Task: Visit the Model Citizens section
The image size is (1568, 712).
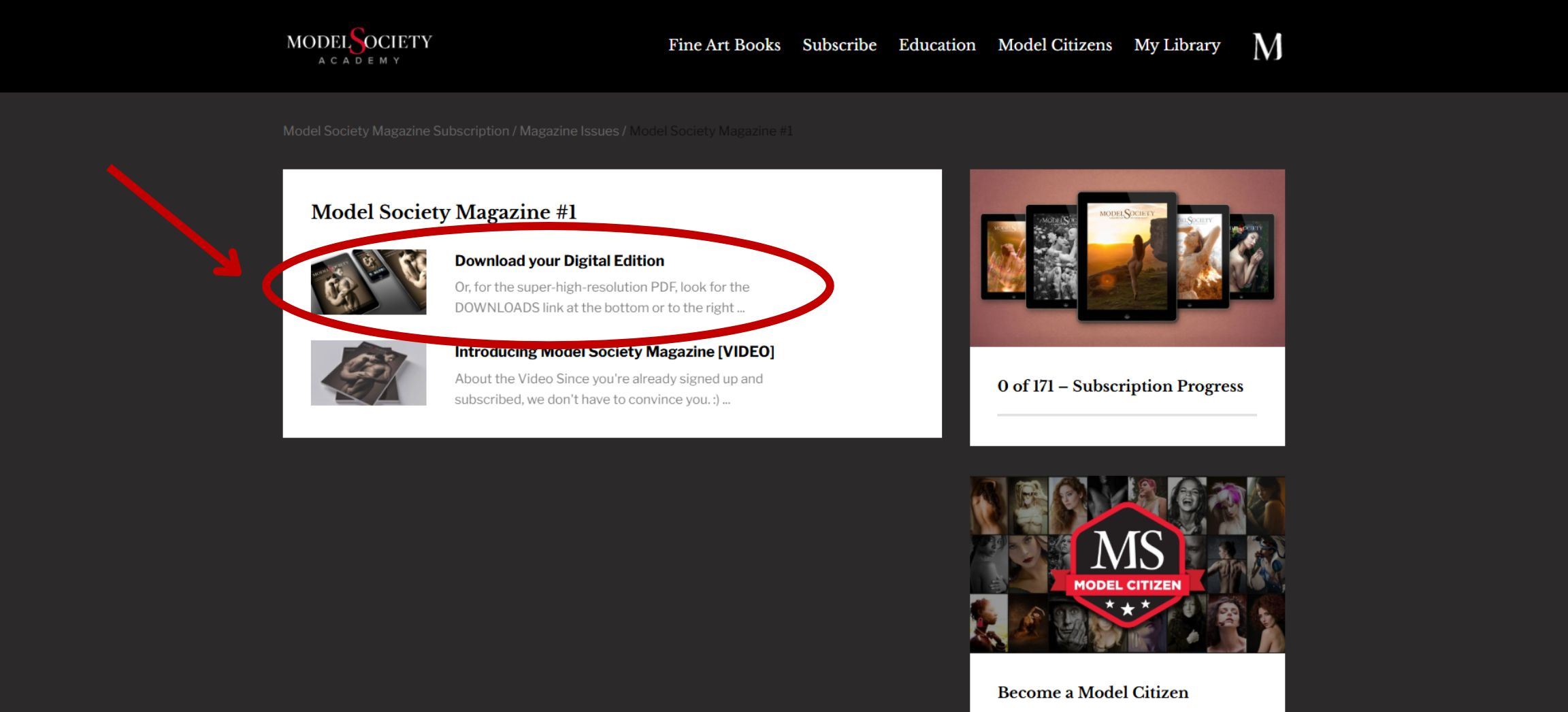Action: tap(1055, 45)
